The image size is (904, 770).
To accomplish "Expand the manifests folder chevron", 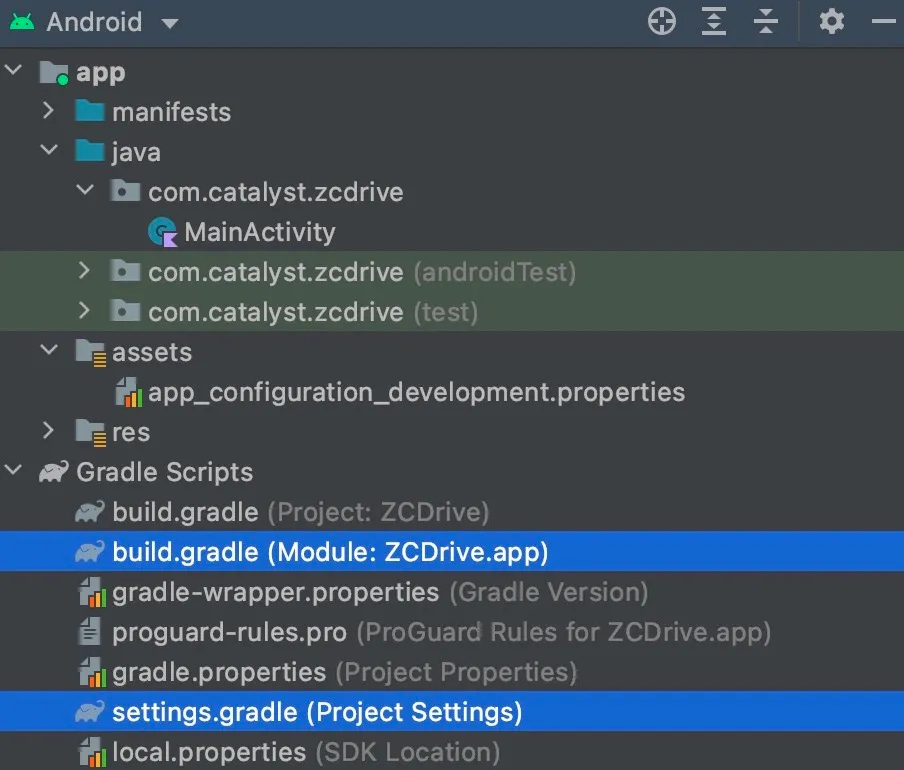I will 48,111.
